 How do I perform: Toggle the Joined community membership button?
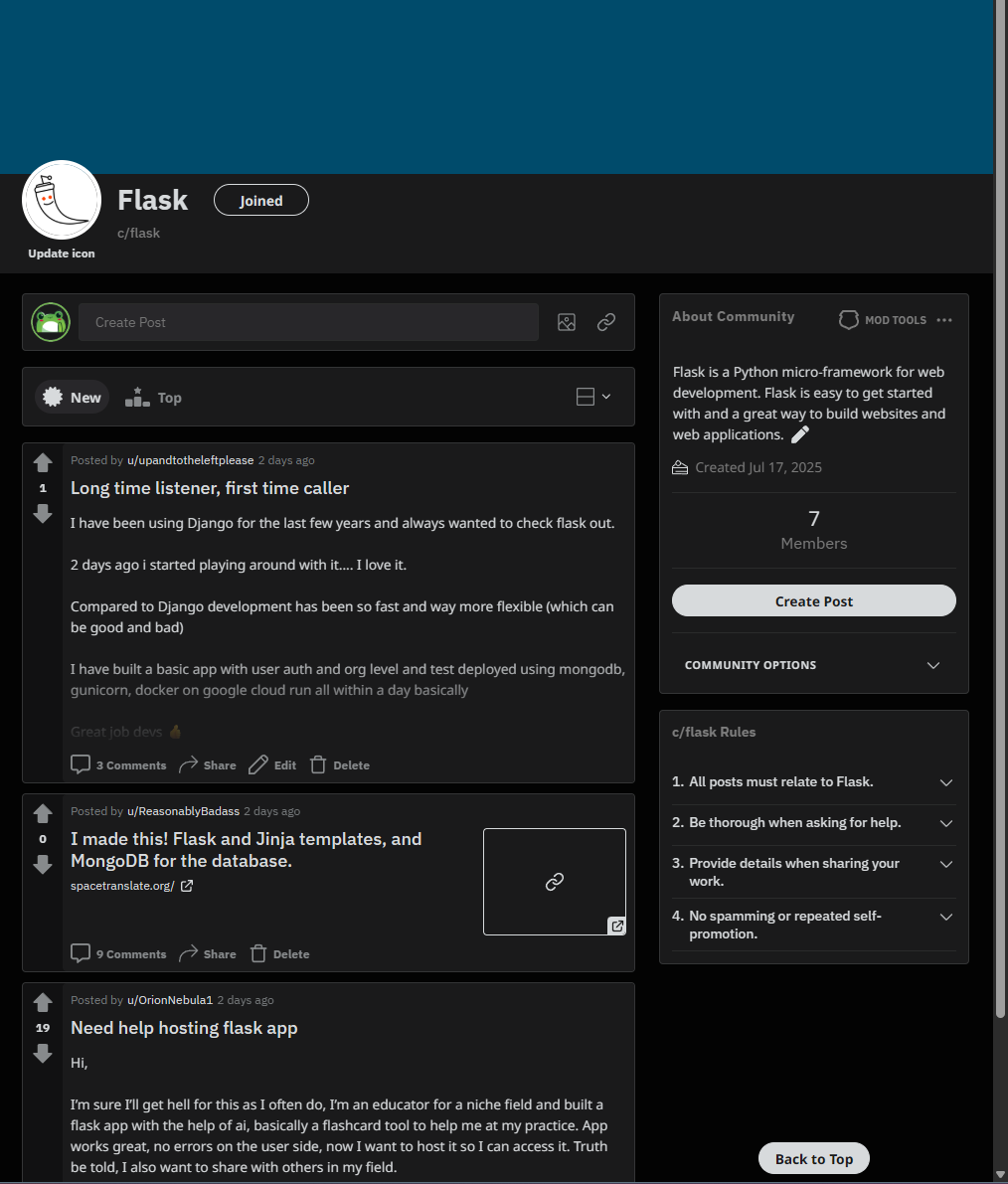(261, 200)
